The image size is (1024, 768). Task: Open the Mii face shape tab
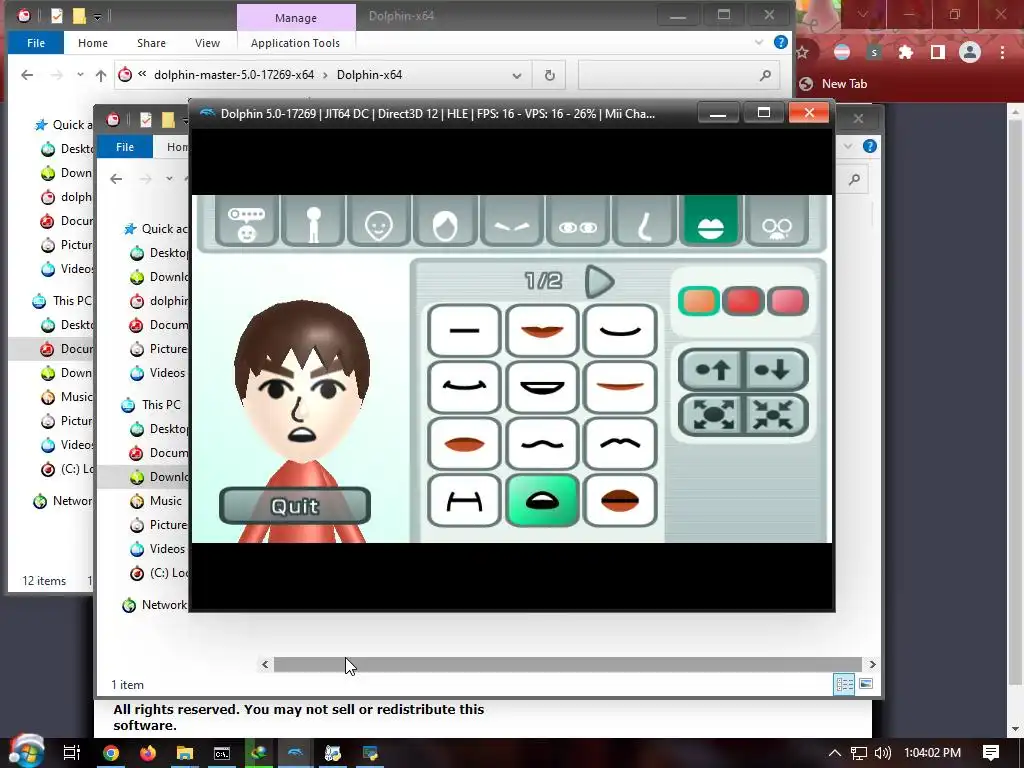pyautogui.click(x=379, y=222)
